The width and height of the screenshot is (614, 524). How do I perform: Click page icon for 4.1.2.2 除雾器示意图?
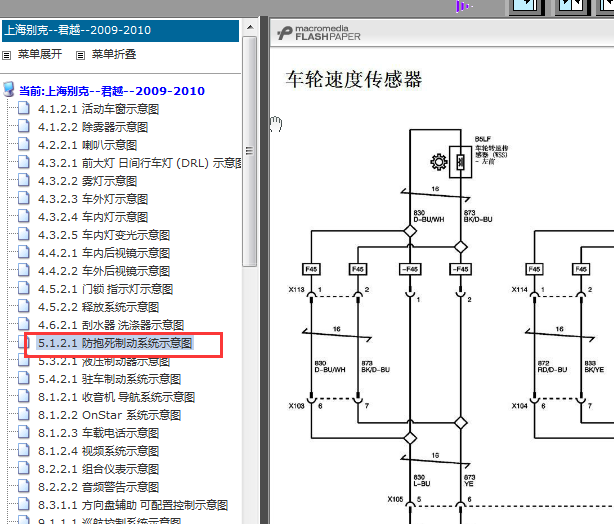23,126
